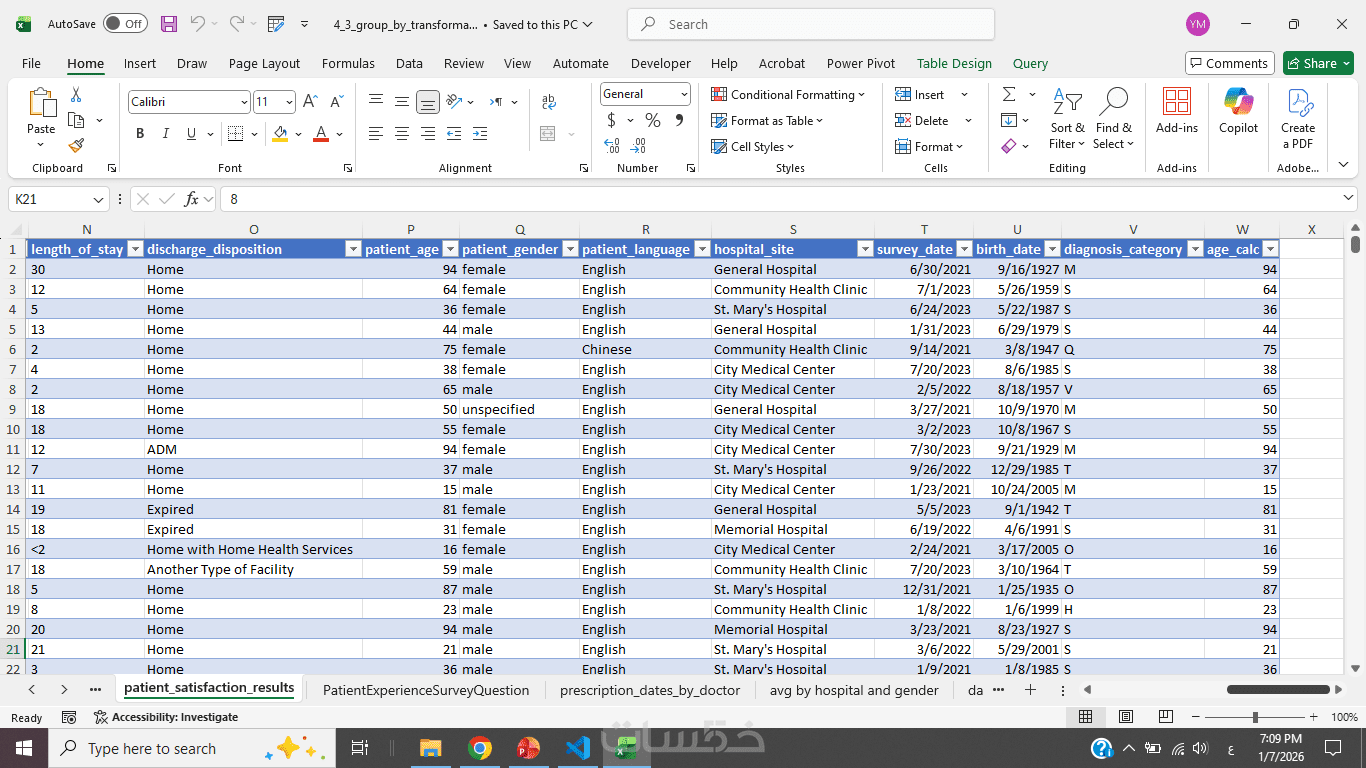Click the Insert Function fx icon
Image resolution: width=1366 pixels, height=768 pixels.
(192, 199)
